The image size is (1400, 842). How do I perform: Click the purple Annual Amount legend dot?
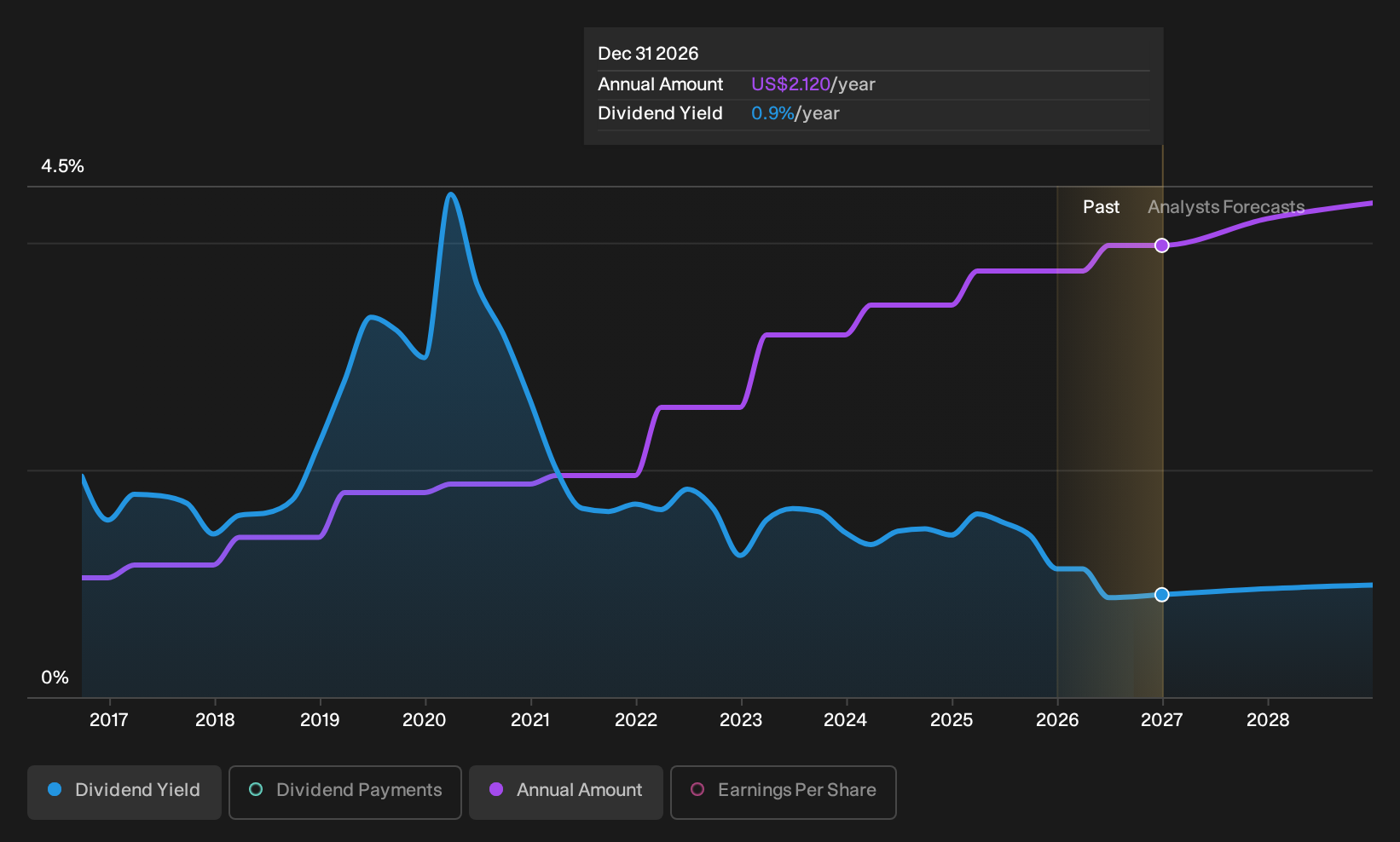(496, 789)
